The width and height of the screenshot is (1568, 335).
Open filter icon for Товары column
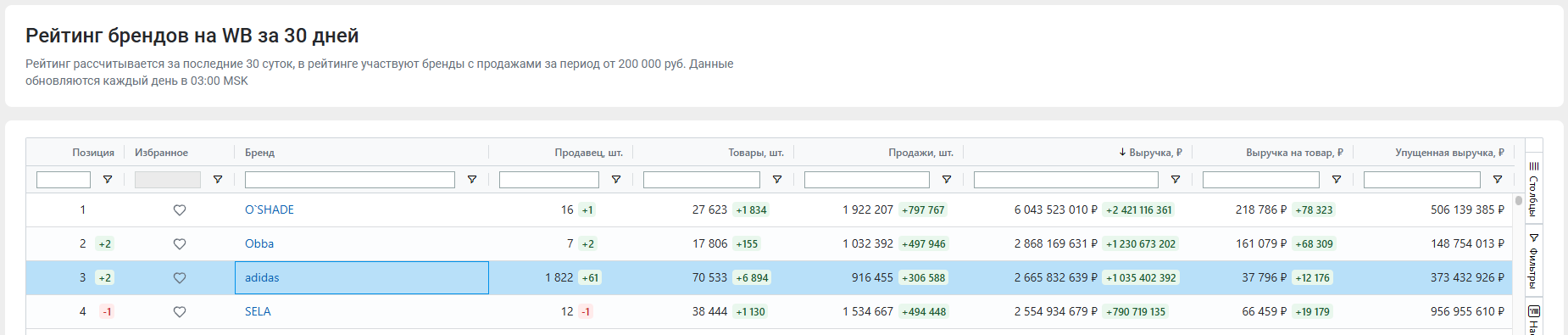point(777,180)
